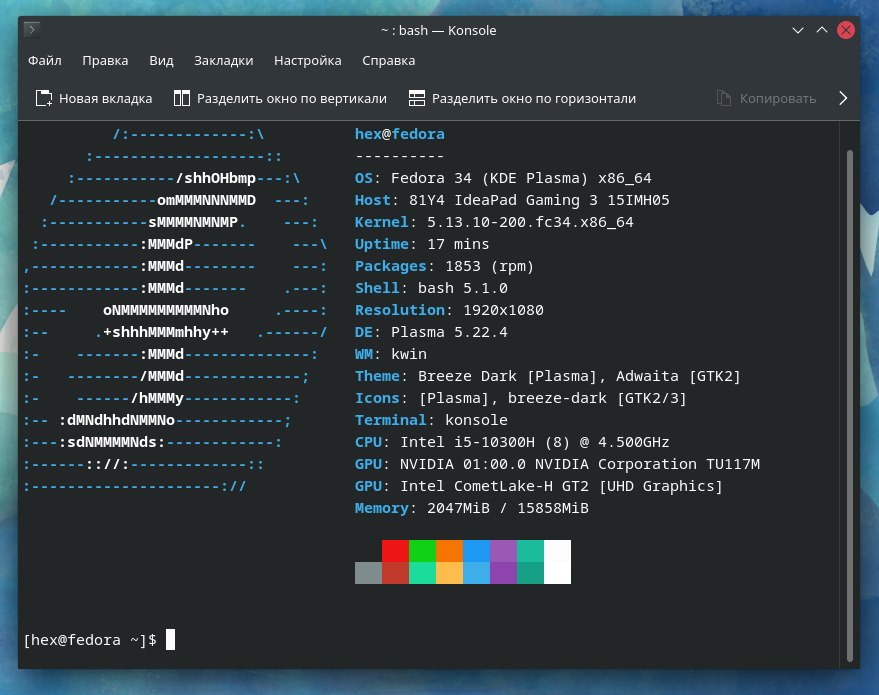Minimize Konsole with the down chevron

798,30
